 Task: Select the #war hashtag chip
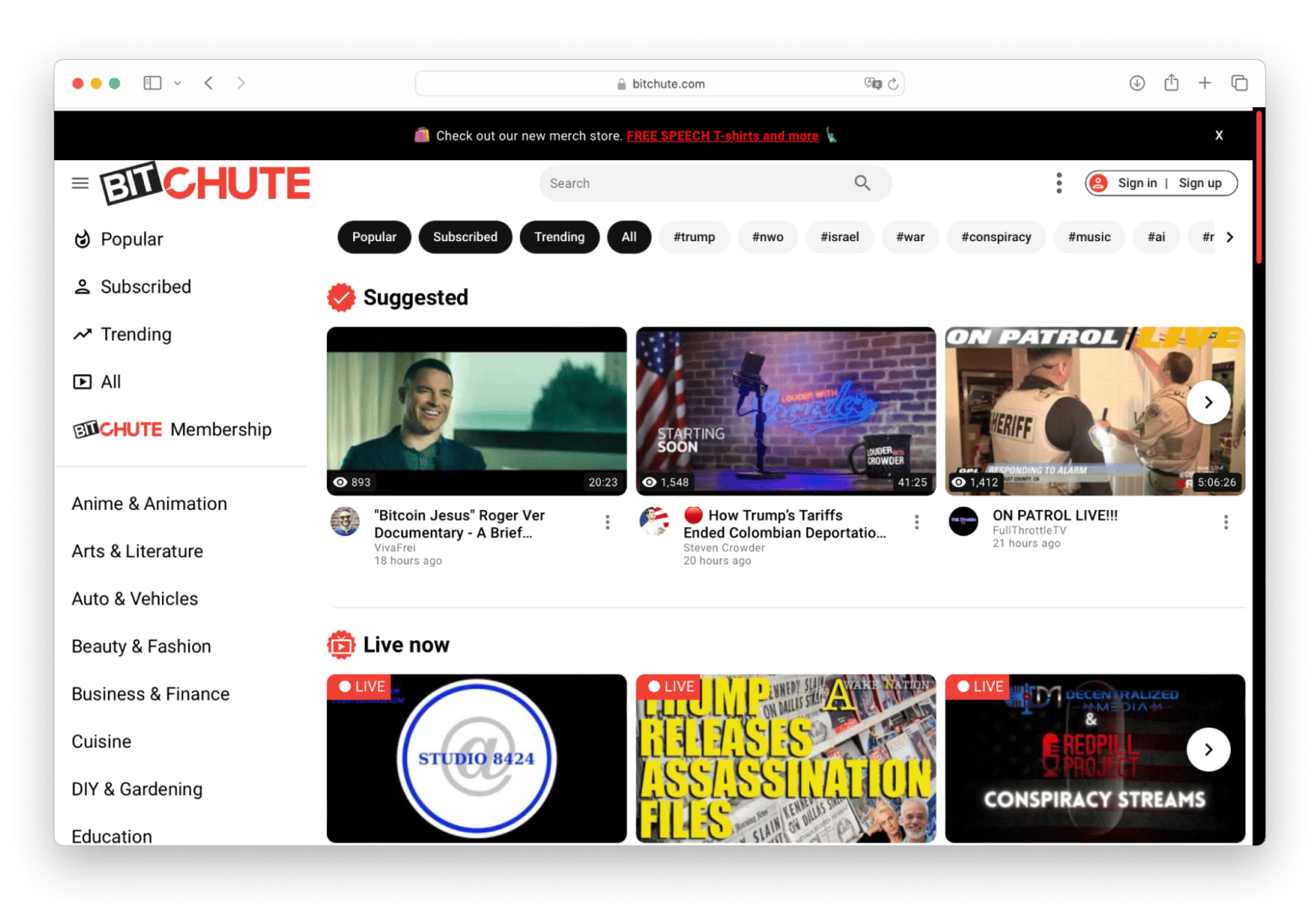(x=910, y=237)
